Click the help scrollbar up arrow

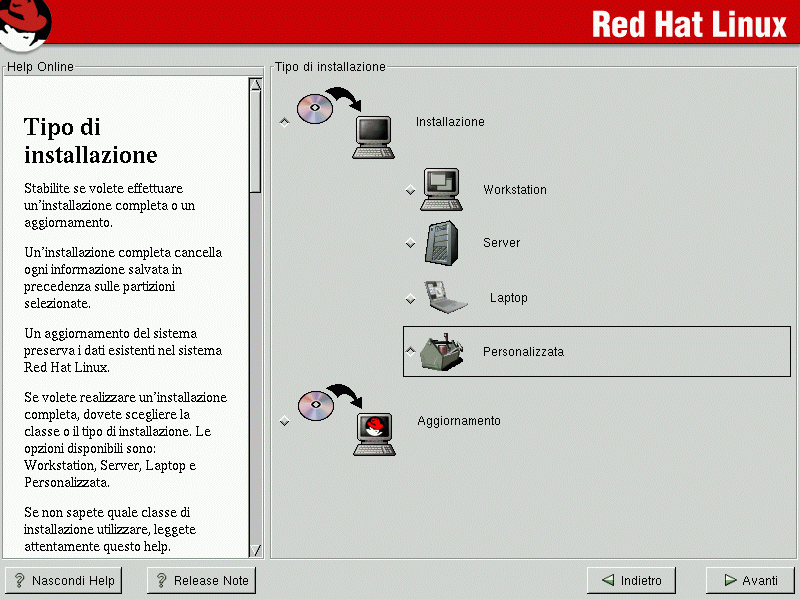tap(255, 85)
